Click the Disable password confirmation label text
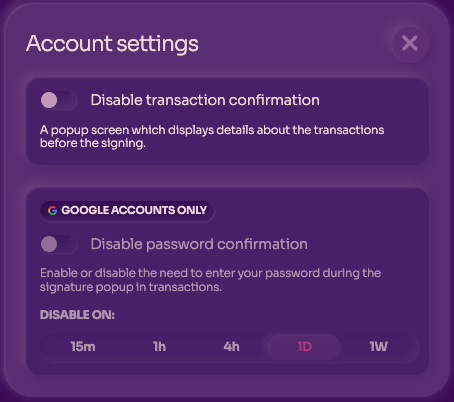This screenshot has height=402, width=454. point(199,244)
